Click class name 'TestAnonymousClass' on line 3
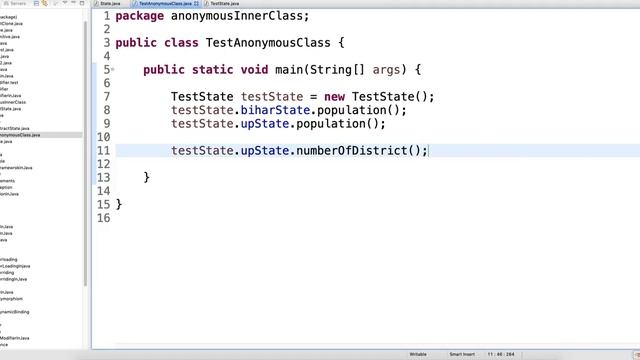The width and height of the screenshot is (640, 360). pyautogui.click(x=268, y=43)
